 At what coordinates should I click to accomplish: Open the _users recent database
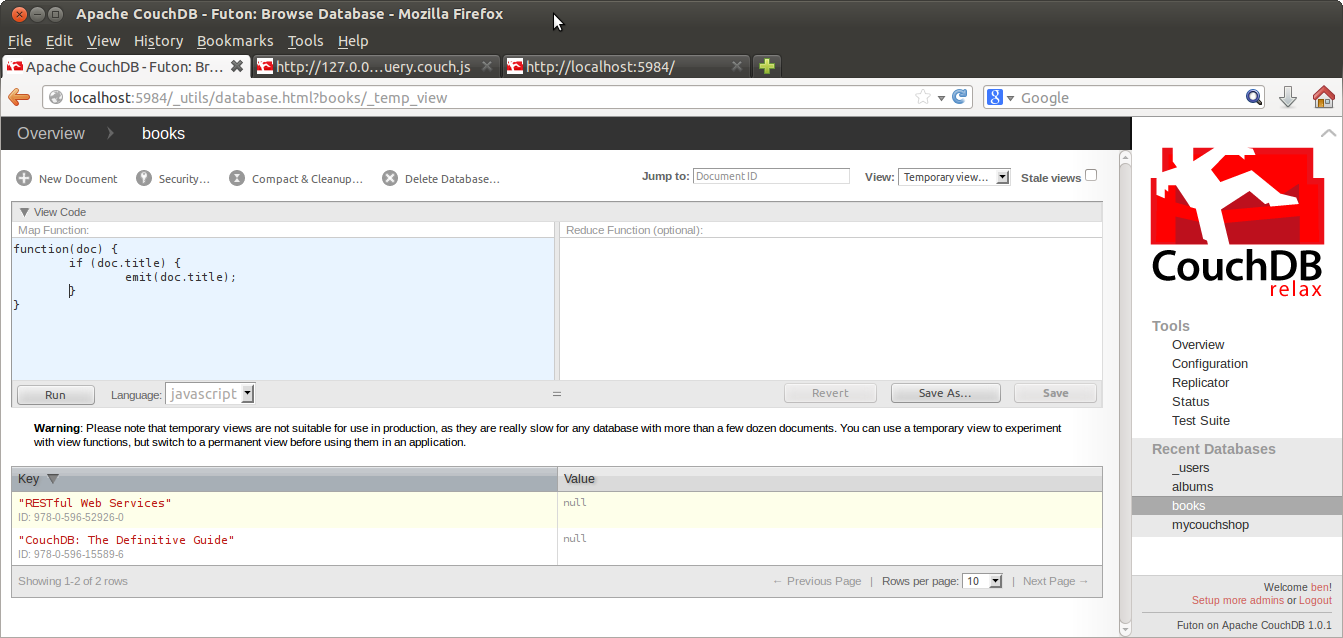tap(1191, 468)
